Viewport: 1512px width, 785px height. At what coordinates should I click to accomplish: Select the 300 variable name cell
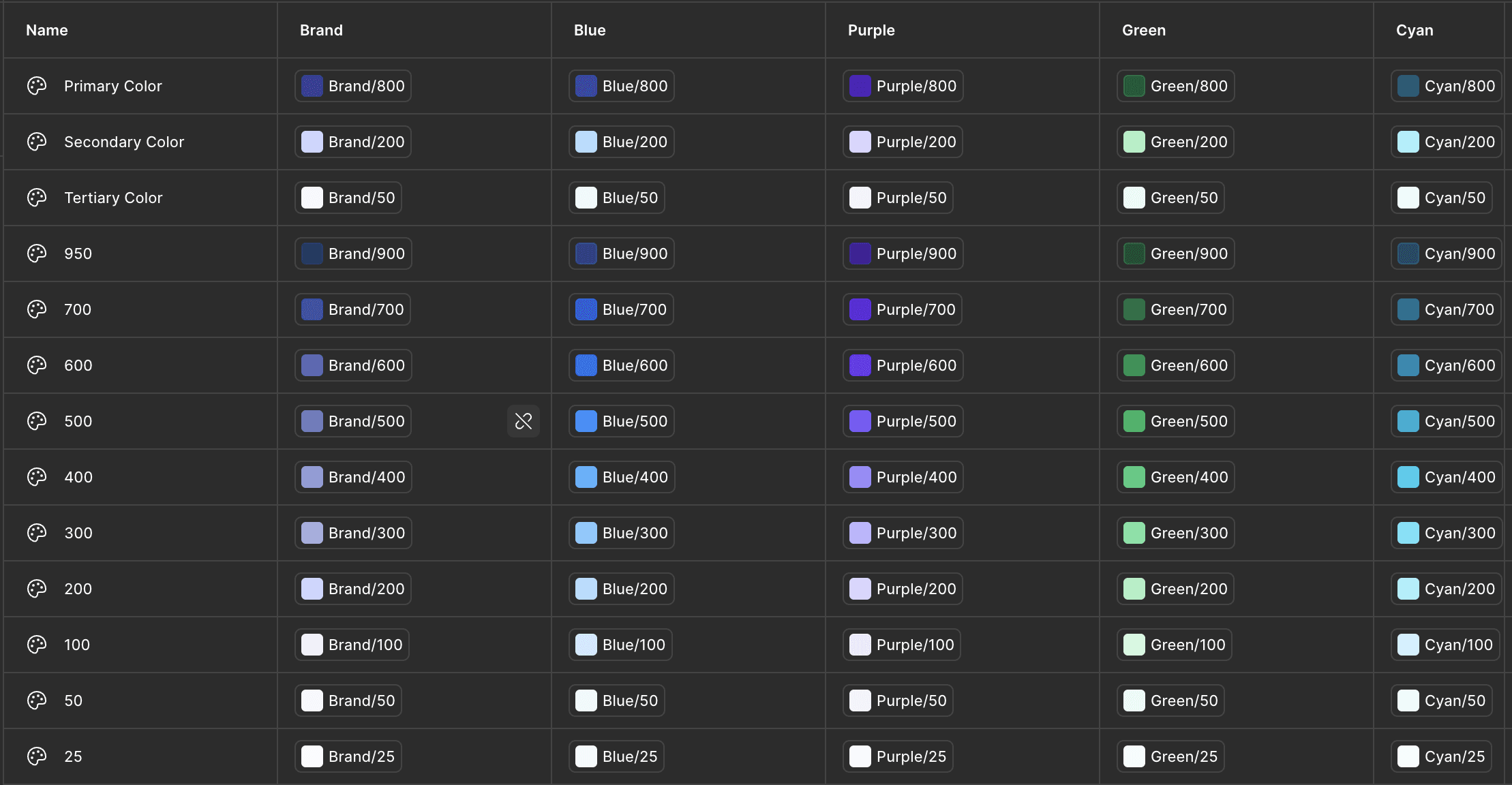(78, 533)
